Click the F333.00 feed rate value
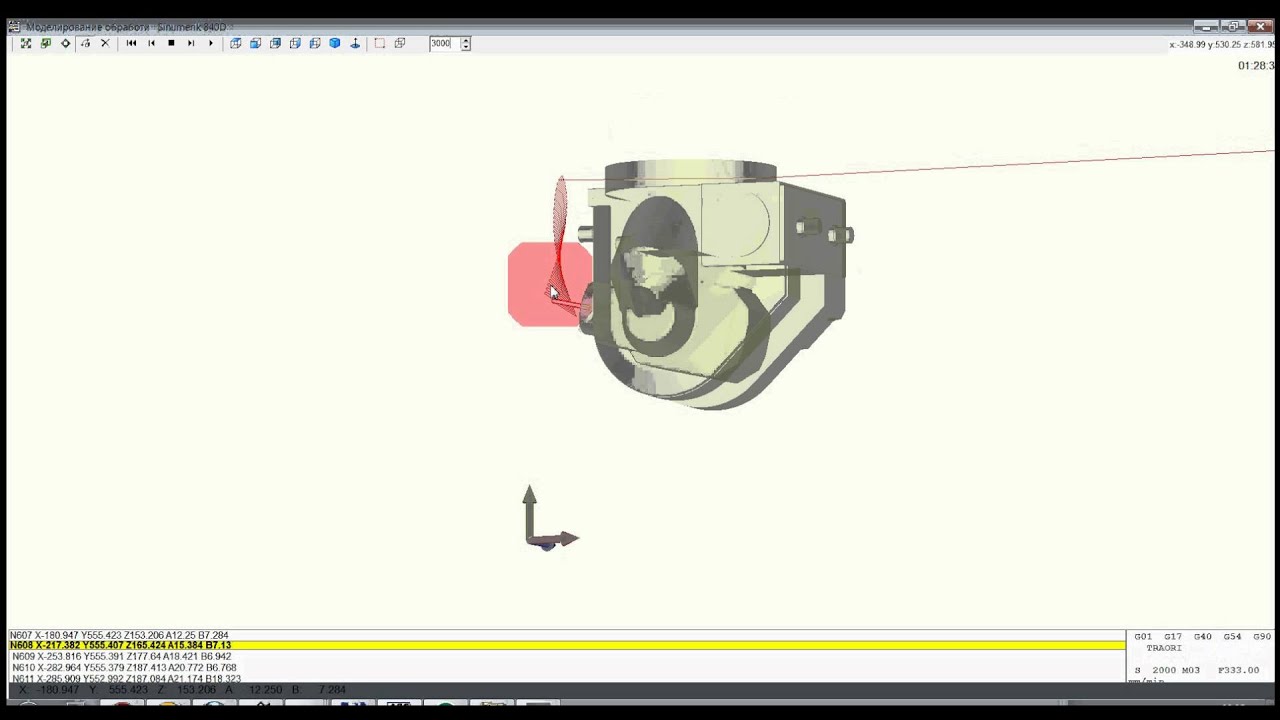The height and width of the screenshot is (720, 1280). pyautogui.click(x=1238, y=670)
